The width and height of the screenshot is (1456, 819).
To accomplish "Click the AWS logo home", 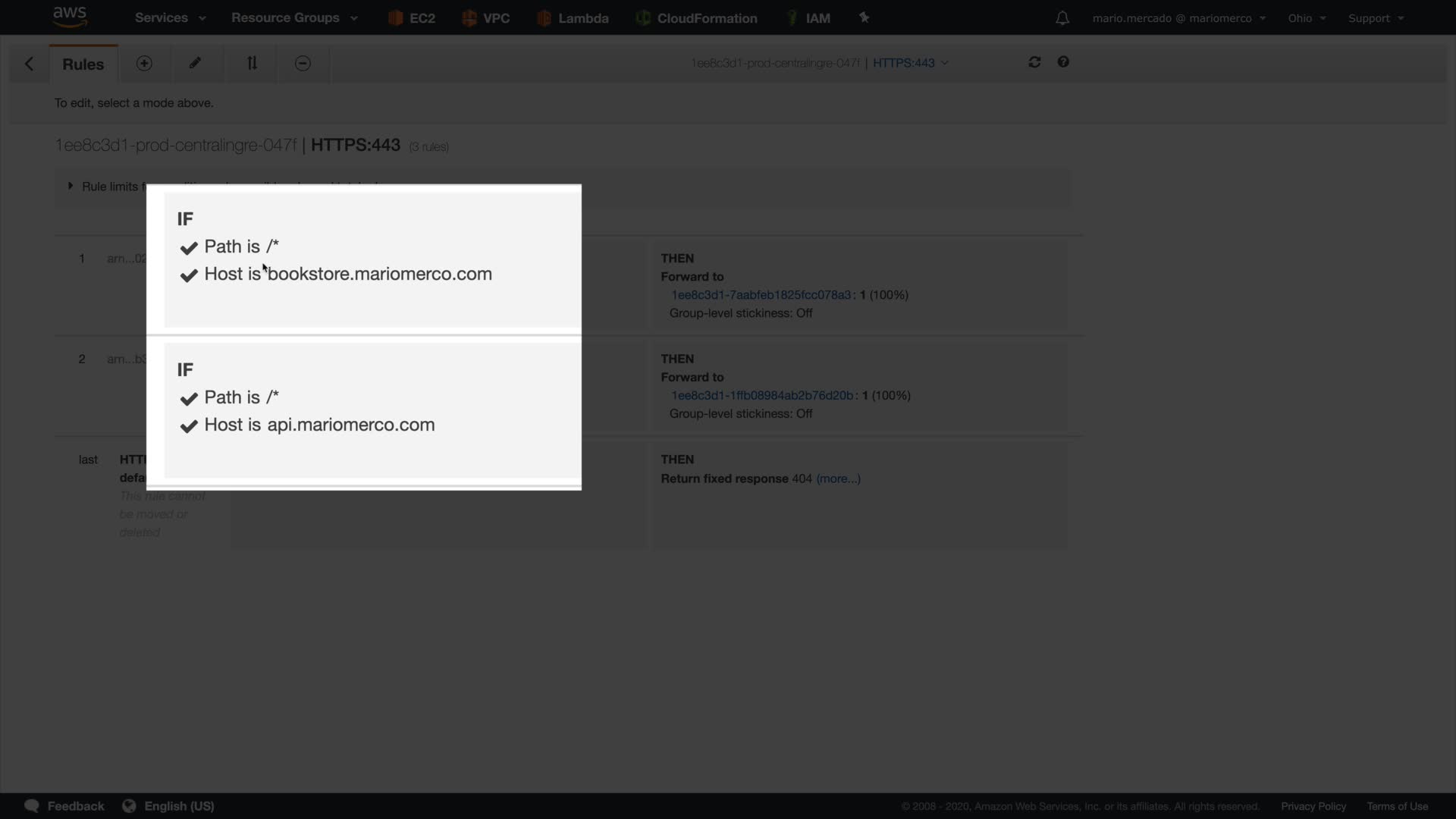I will click(70, 17).
